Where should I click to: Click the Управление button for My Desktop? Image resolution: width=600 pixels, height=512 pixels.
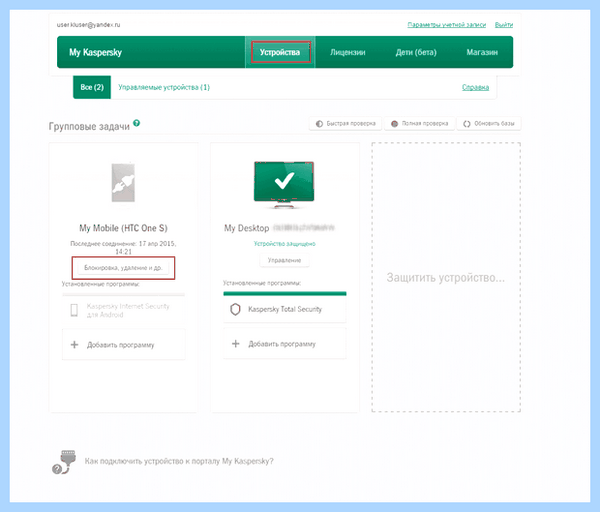point(284,260)
